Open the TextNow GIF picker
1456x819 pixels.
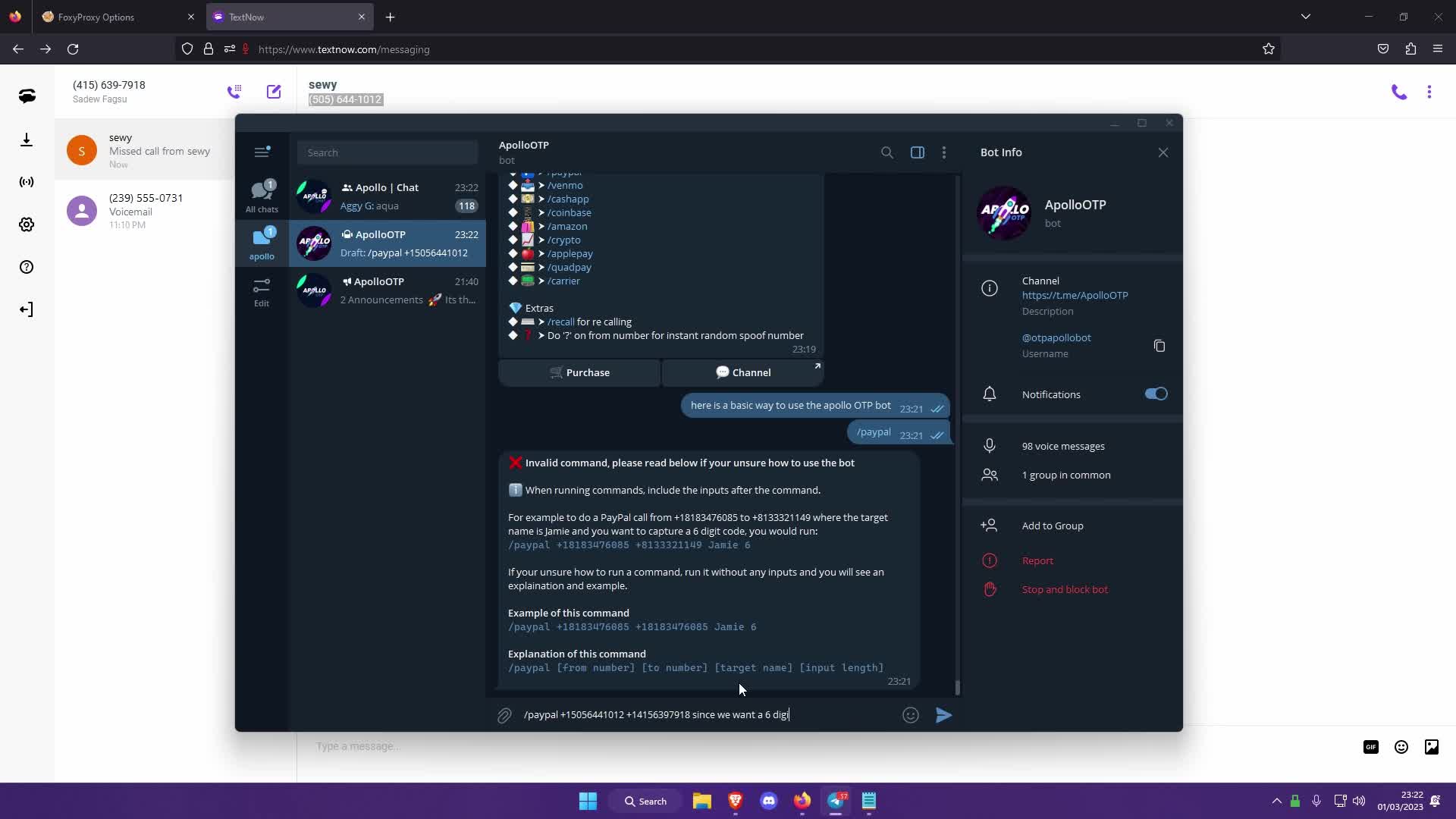(1370, 747)
